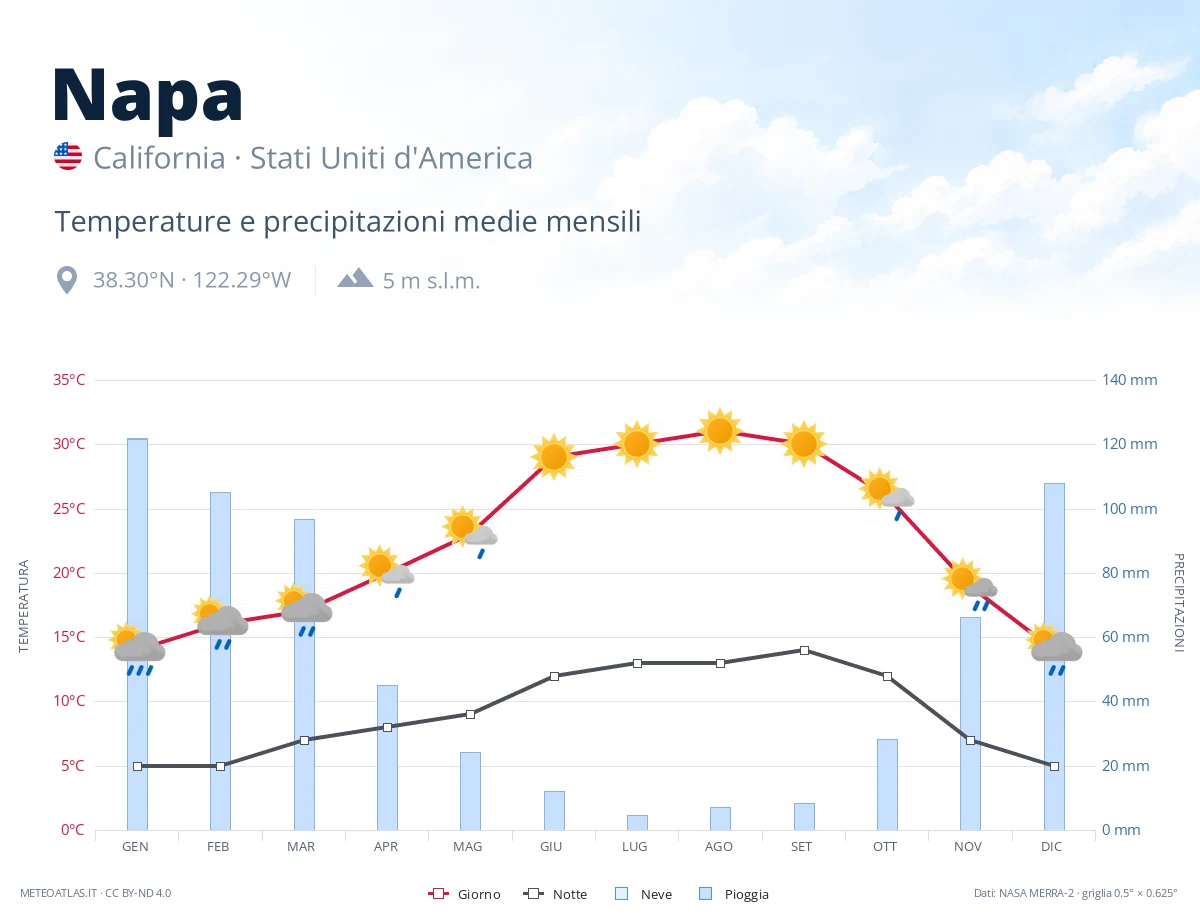Click the June precipitation bar
Screen dimensions: 1200x920
click(x=554, y=810)
